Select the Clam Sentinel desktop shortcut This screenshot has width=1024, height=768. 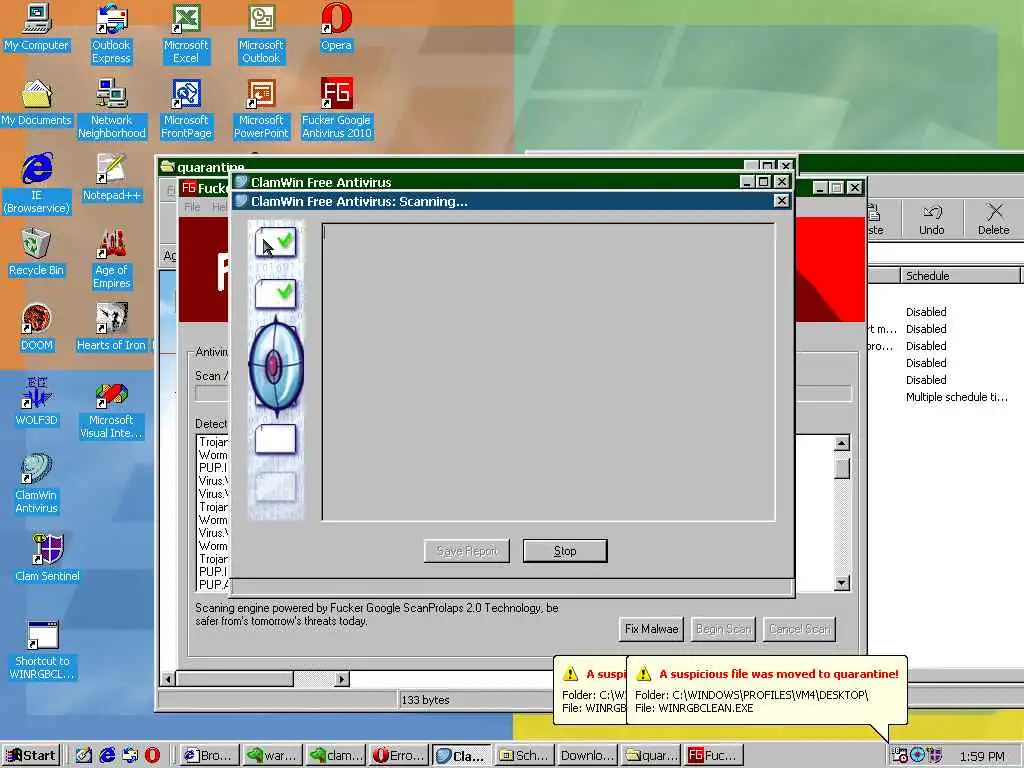coord(47,558)
